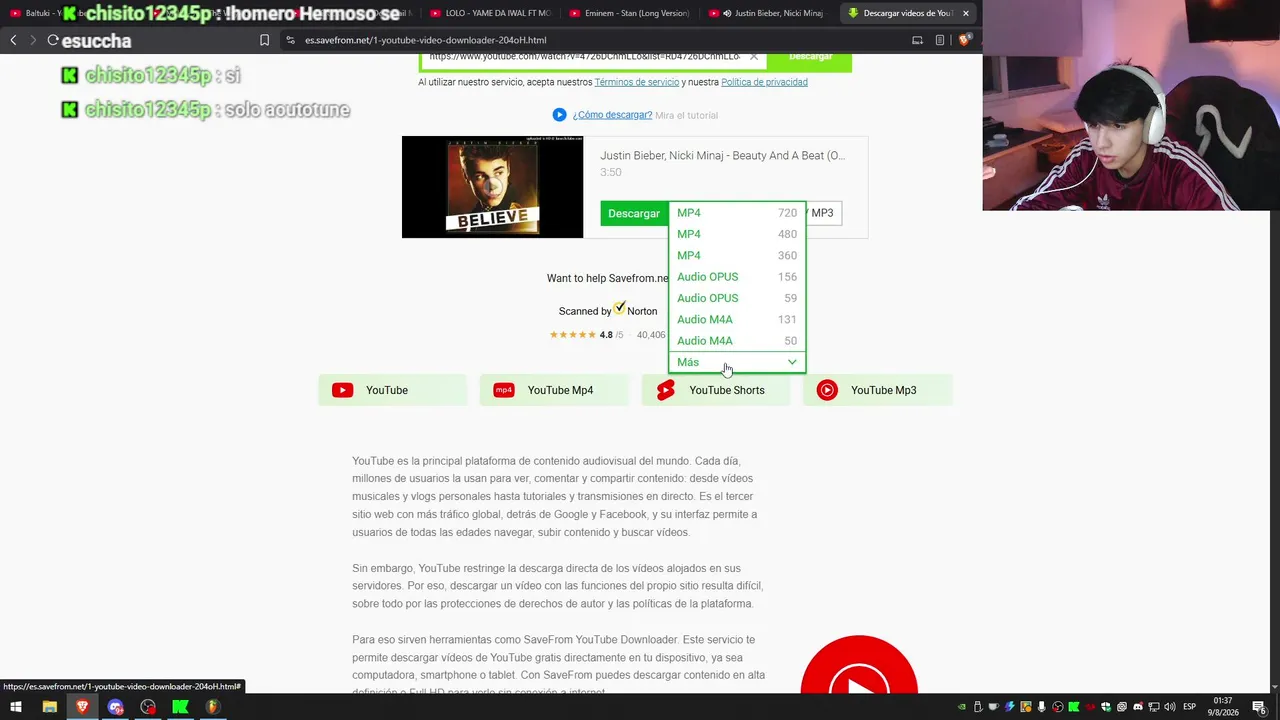Close the Descargar videos tab
The height and width of the screenshot is (720, 1280).
pos(966,13)
